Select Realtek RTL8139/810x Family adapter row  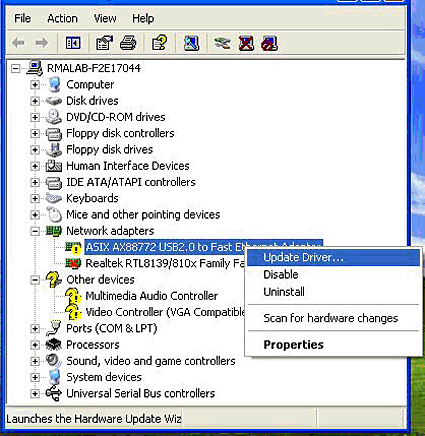pyautogui.click(x=165, y=263)
